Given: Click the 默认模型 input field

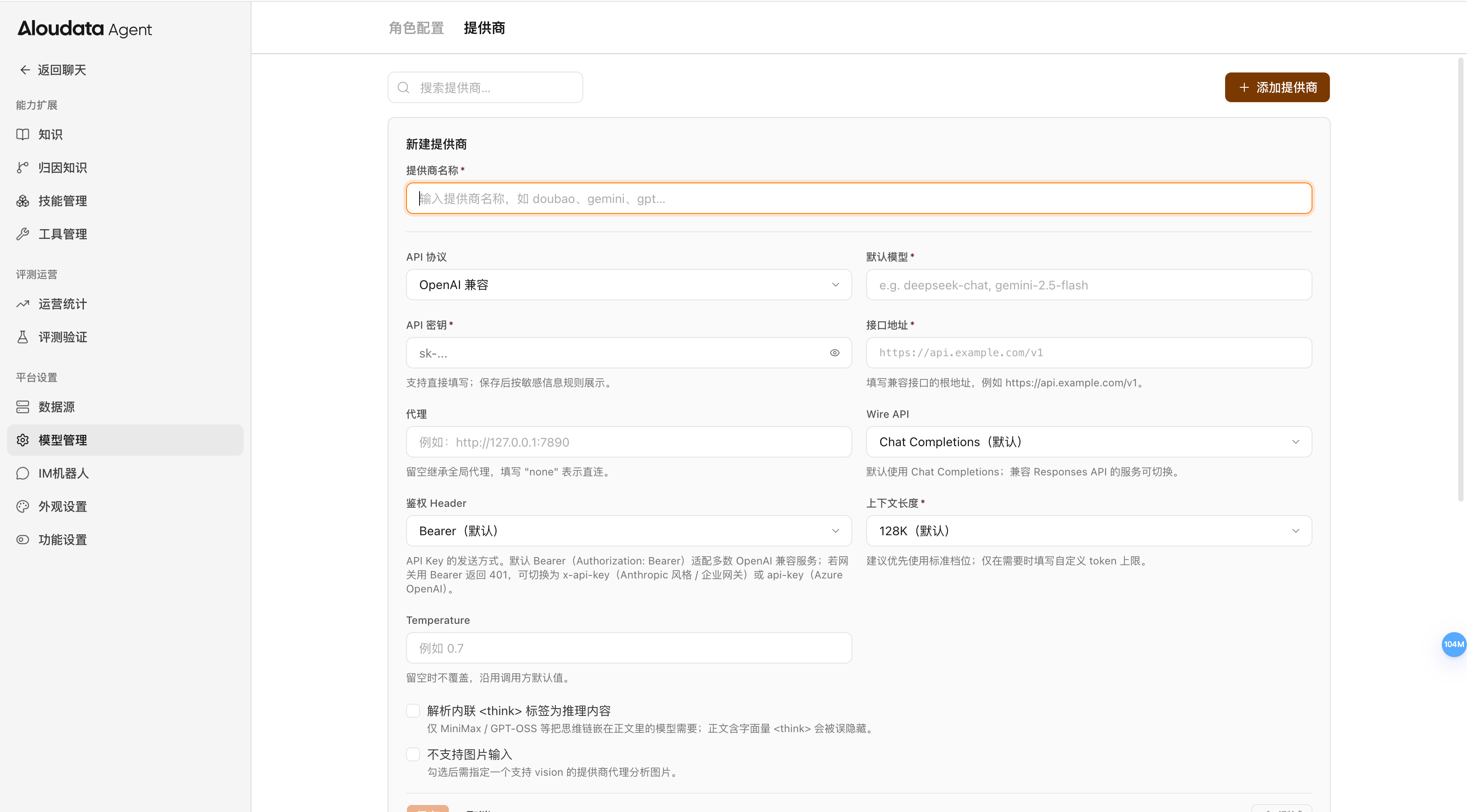Looking at the screenshot, I should tap(1089, 285).
